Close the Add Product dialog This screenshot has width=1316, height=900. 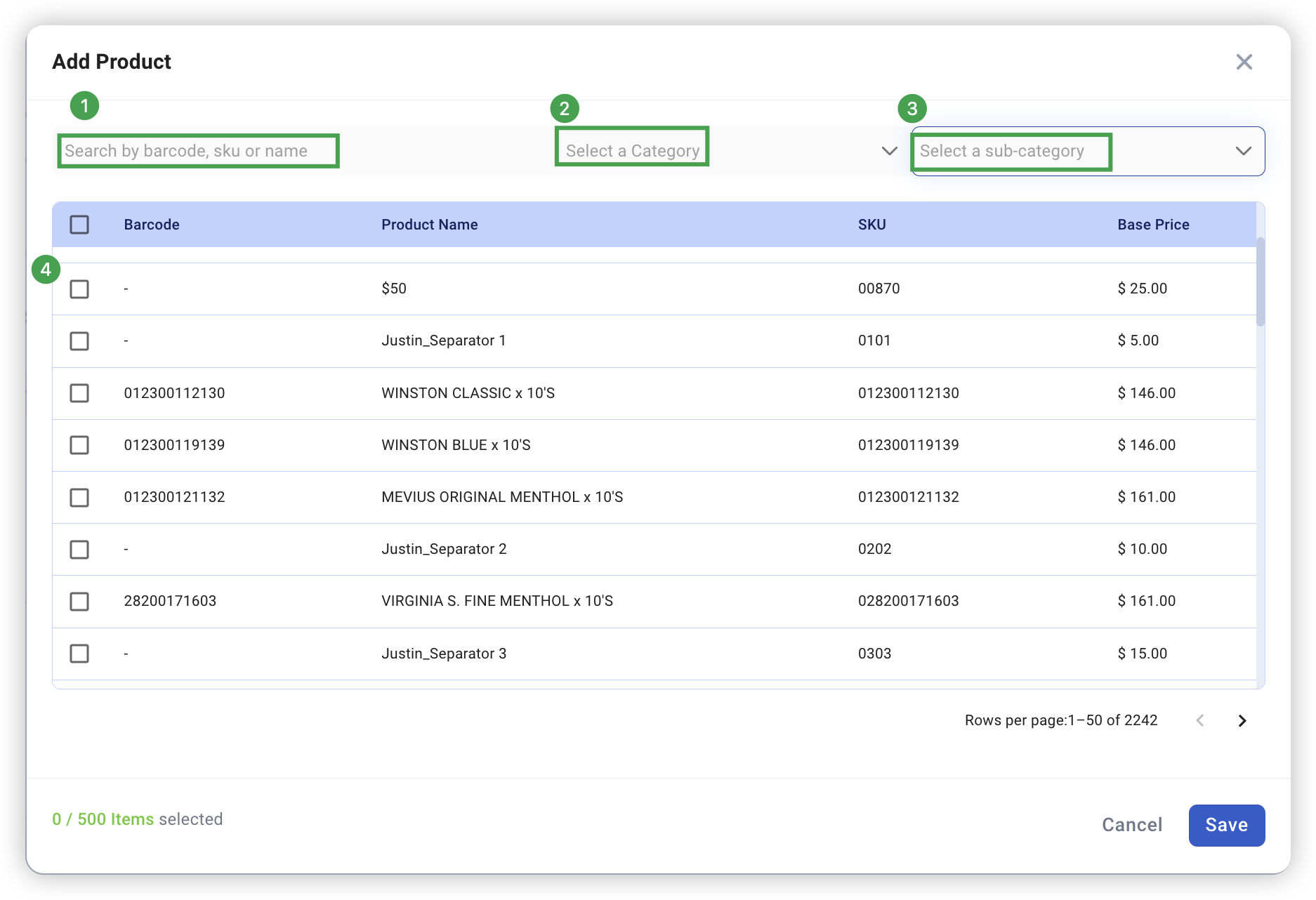coord(1244,62)
